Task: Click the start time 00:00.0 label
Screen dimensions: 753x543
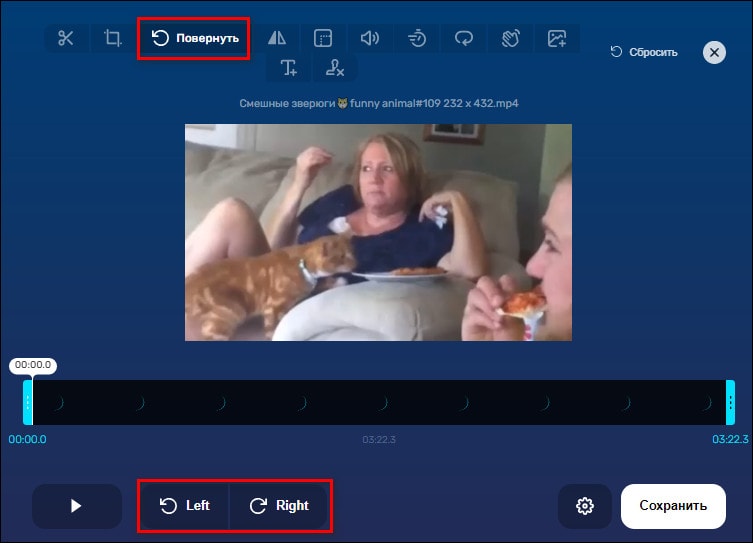Action: pos(27,439)
